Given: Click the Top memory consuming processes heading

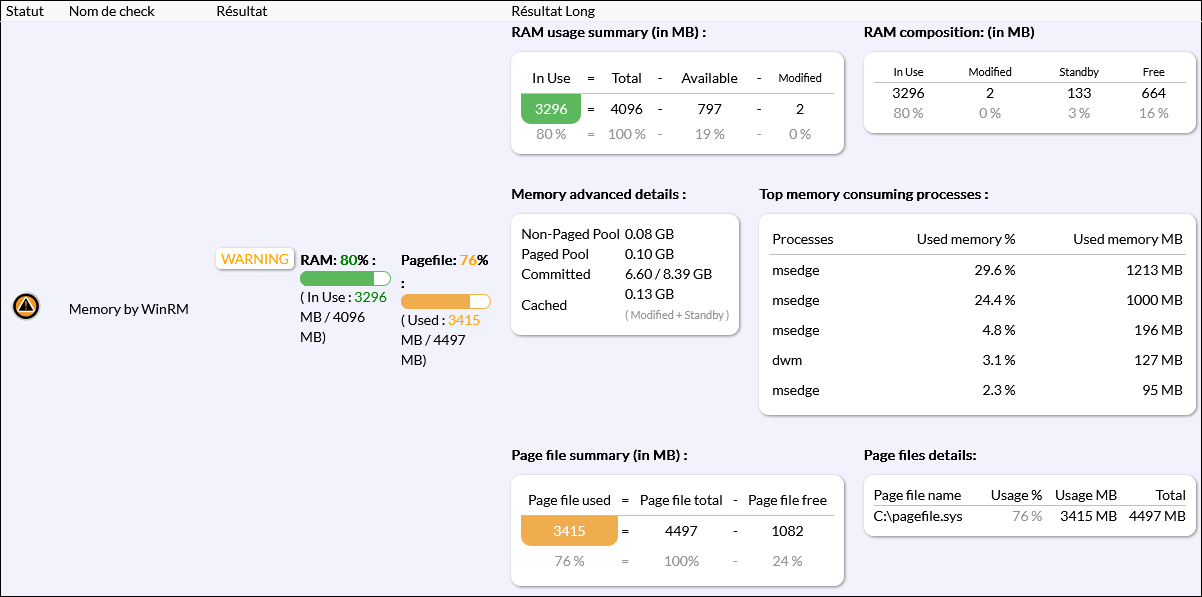Looking at the screenshot, I should click(873, 194).
